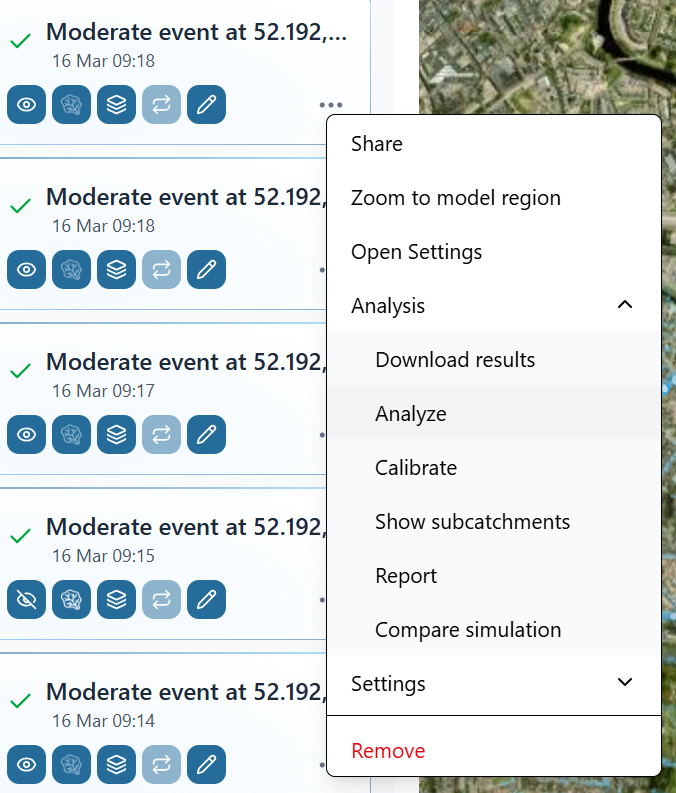
Task: Toggle eye icon on the 09:14 simulation
Action: (x=27, y=765)
